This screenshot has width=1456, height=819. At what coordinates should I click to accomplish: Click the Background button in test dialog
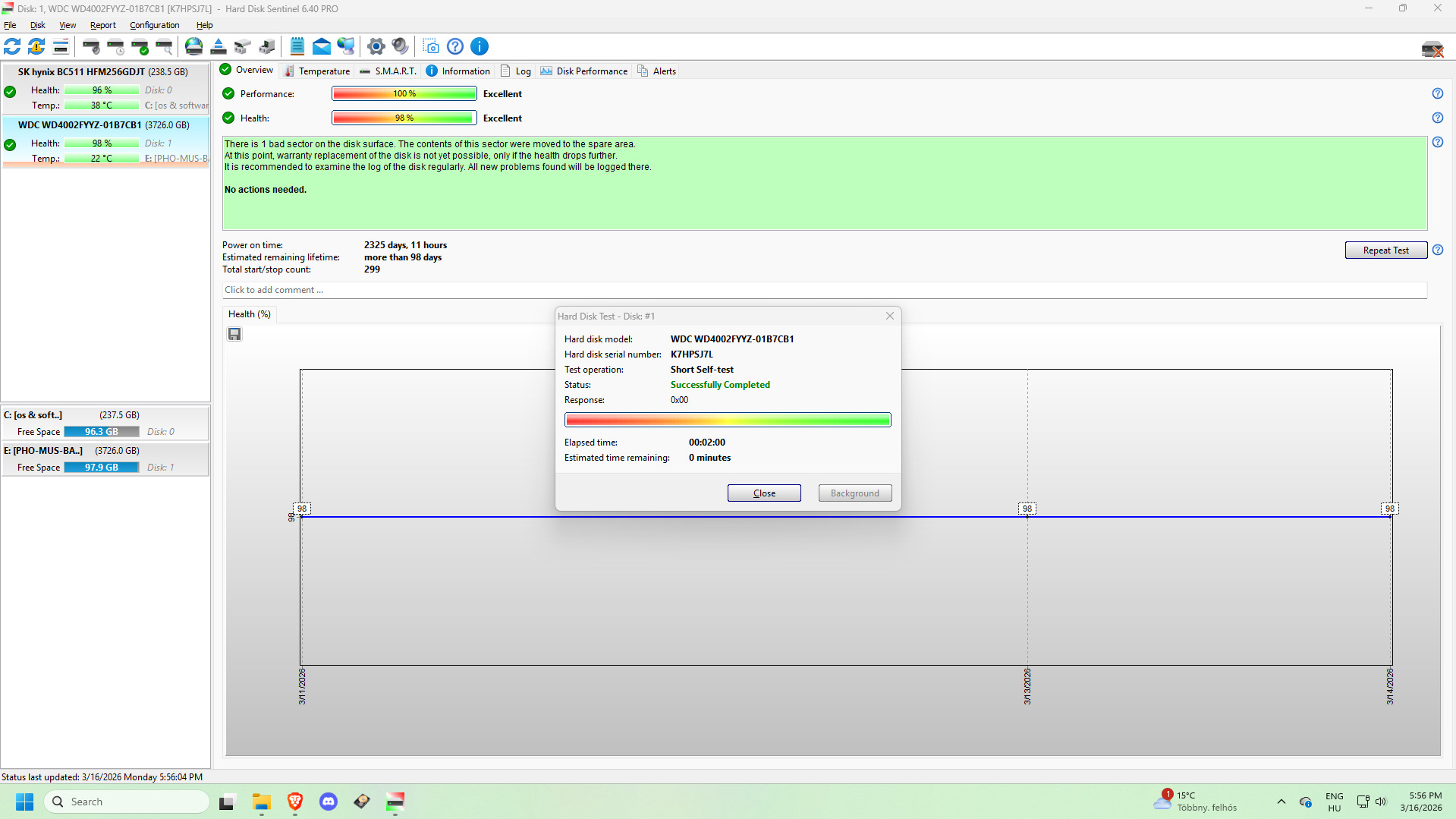(x=855, y=493)
